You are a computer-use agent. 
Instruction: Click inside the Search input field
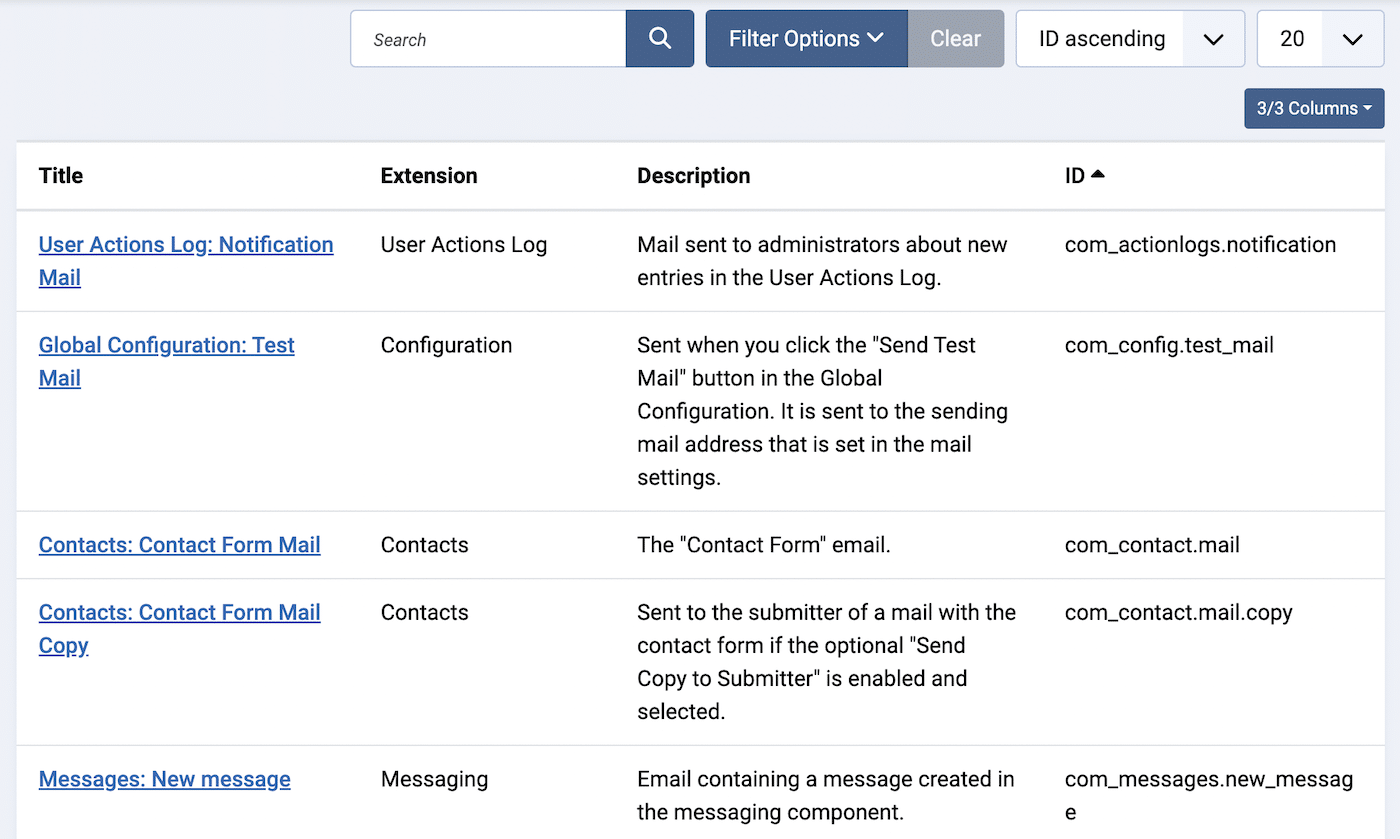click(x=487, y=38)
